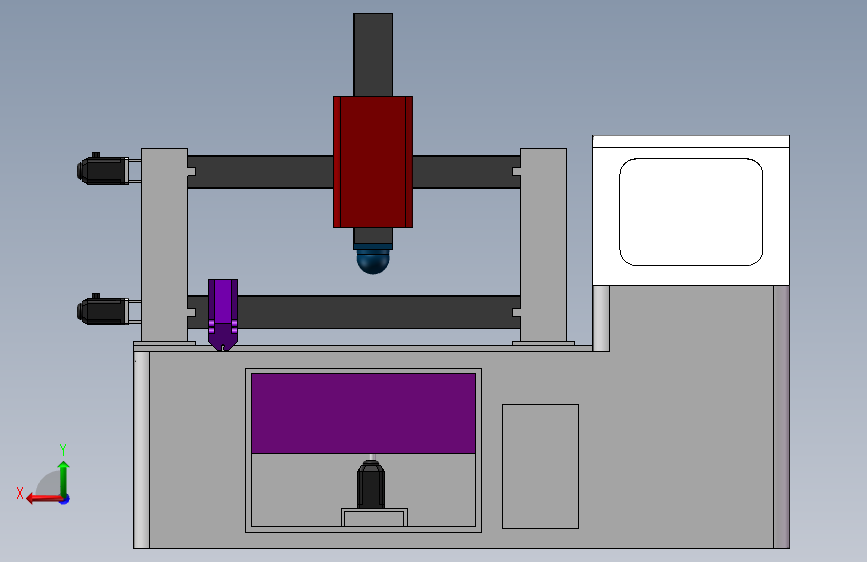Screen dimensions: 867x562
Task: Select the motor mounting pedestal at the cabinet bottom
Action: point(374,517)
